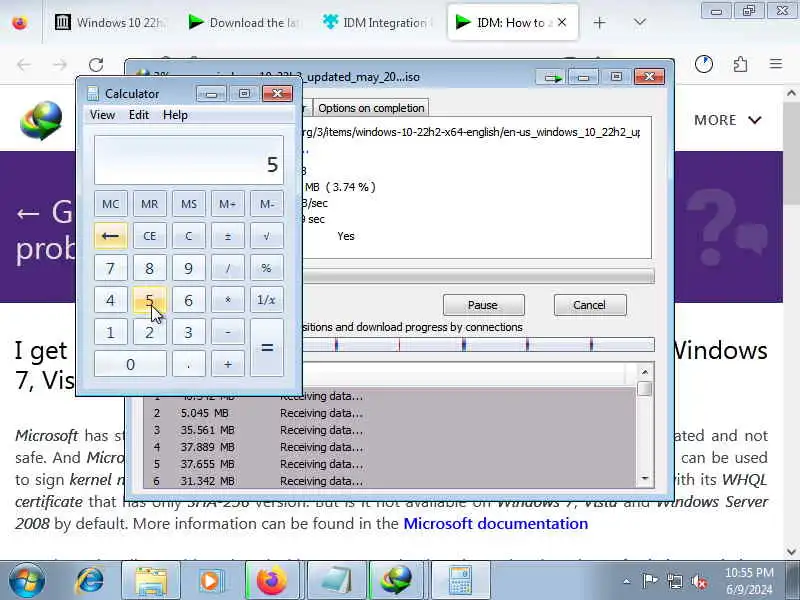Click the plus/minus sign key in Calculator
800x600 pixels.
(228, 236)
